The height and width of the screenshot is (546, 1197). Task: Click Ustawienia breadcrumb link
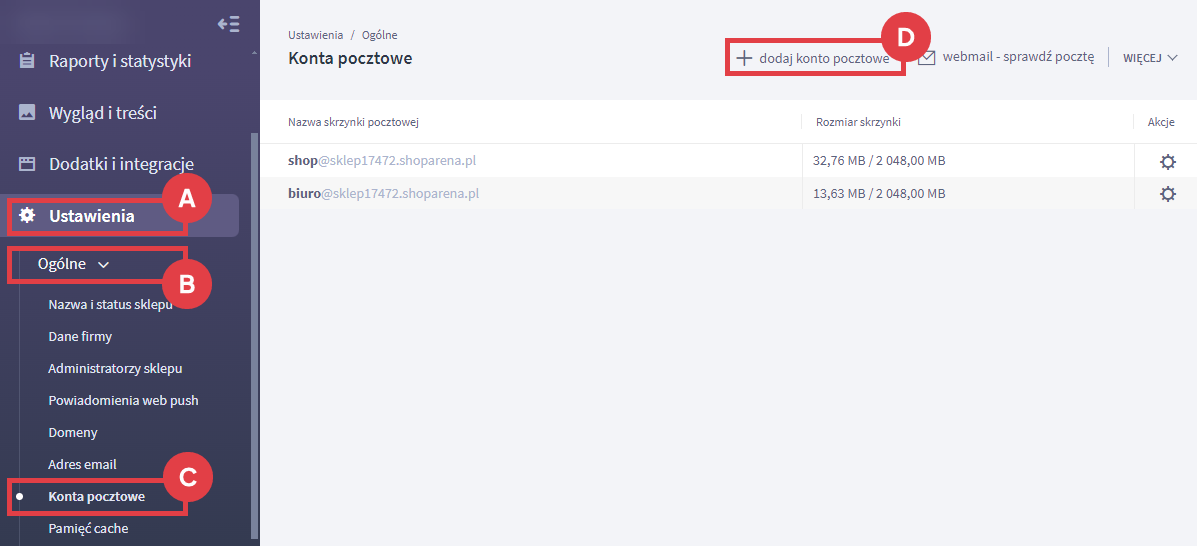315,36
